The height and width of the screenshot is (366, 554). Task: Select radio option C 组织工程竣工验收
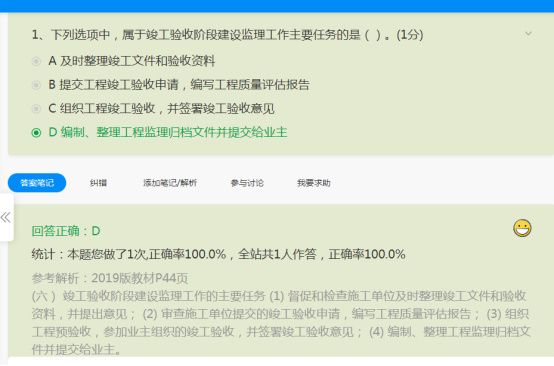coord(36,109)
